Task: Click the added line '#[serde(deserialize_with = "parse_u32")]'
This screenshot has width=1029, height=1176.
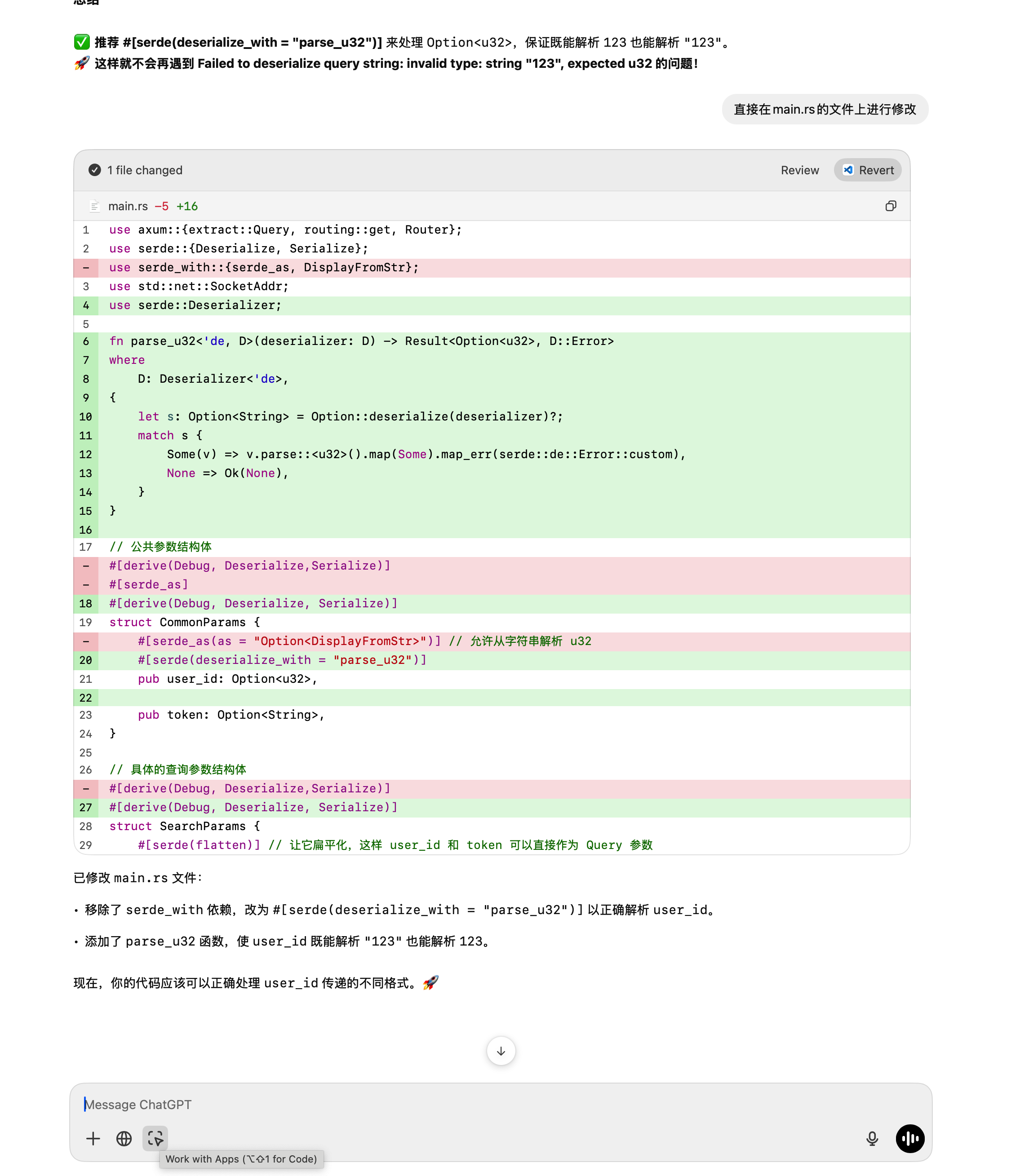Action: [492, 660]
